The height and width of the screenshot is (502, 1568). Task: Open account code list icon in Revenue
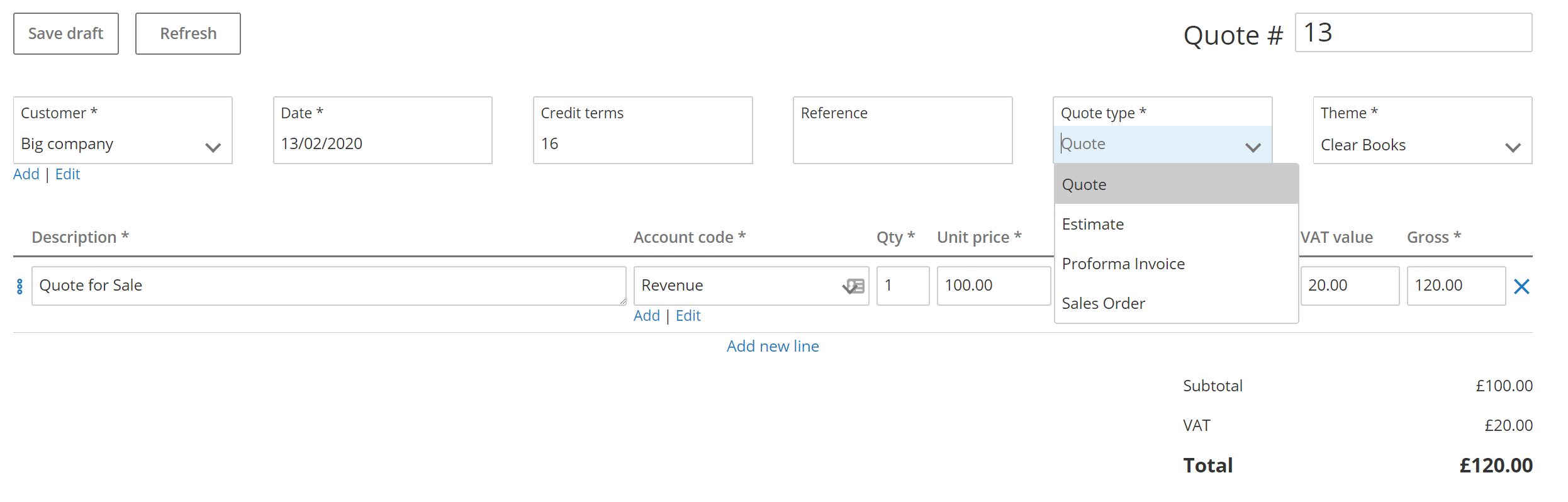pyautogui.click(x=854, y=286)
